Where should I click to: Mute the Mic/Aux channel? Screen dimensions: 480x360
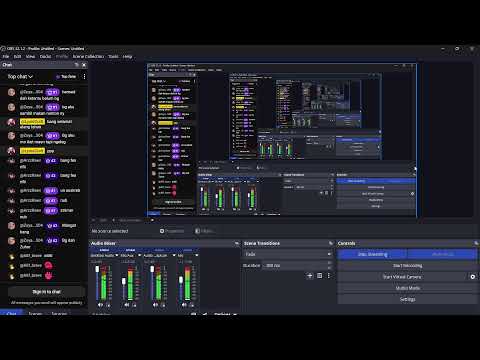127,305
